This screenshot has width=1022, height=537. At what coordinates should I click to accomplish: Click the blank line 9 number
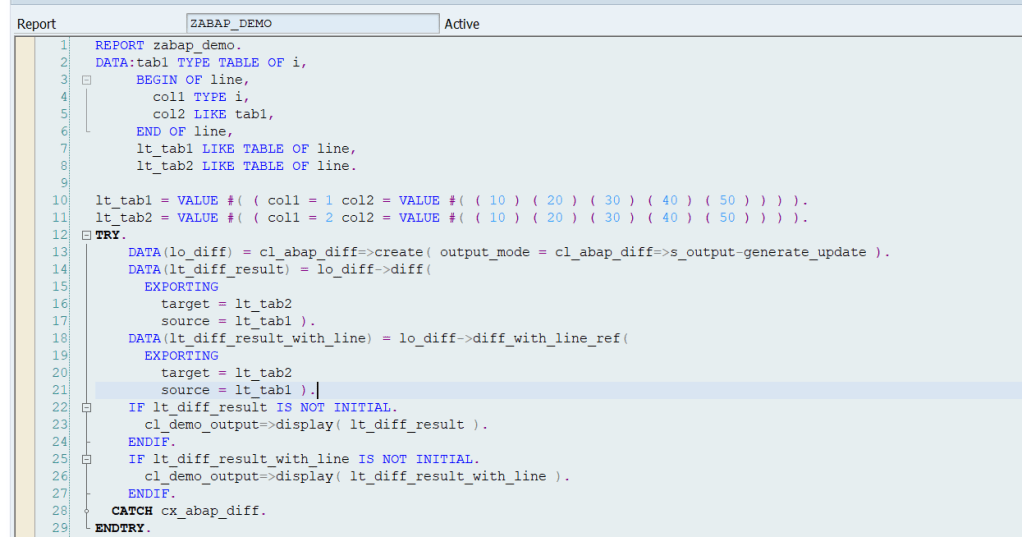(x=64, y=183)
